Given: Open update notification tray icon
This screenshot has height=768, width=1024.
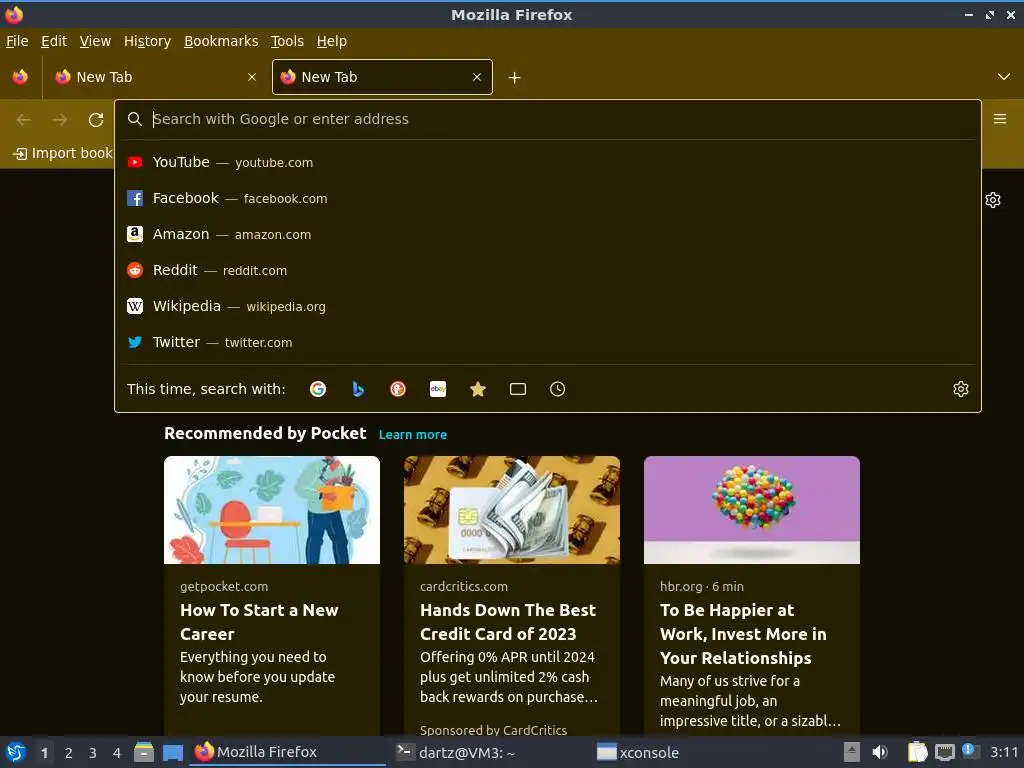Looking at the screenshot, I should tap(970, 751).
